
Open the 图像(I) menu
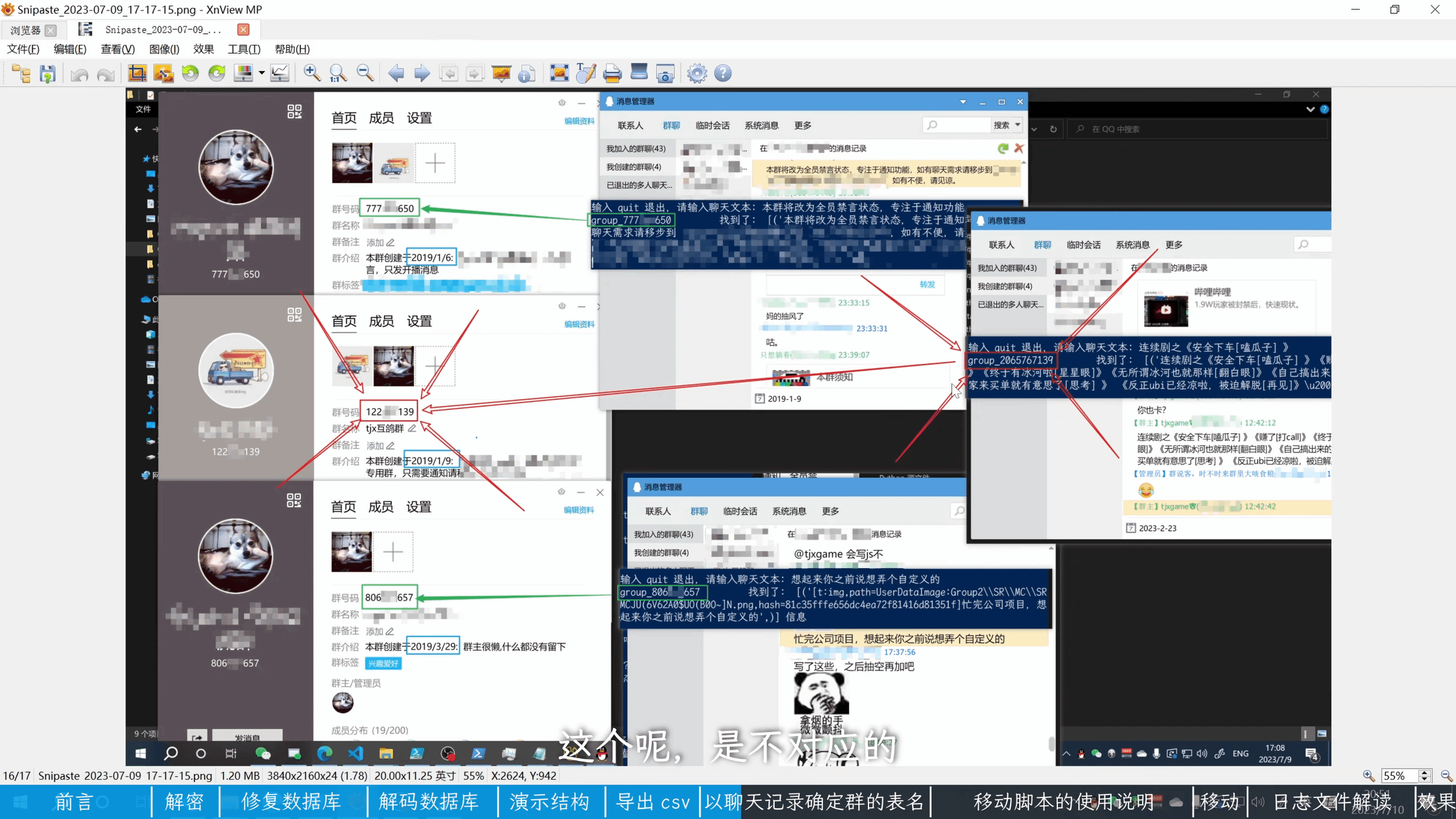tap(163, 49)
